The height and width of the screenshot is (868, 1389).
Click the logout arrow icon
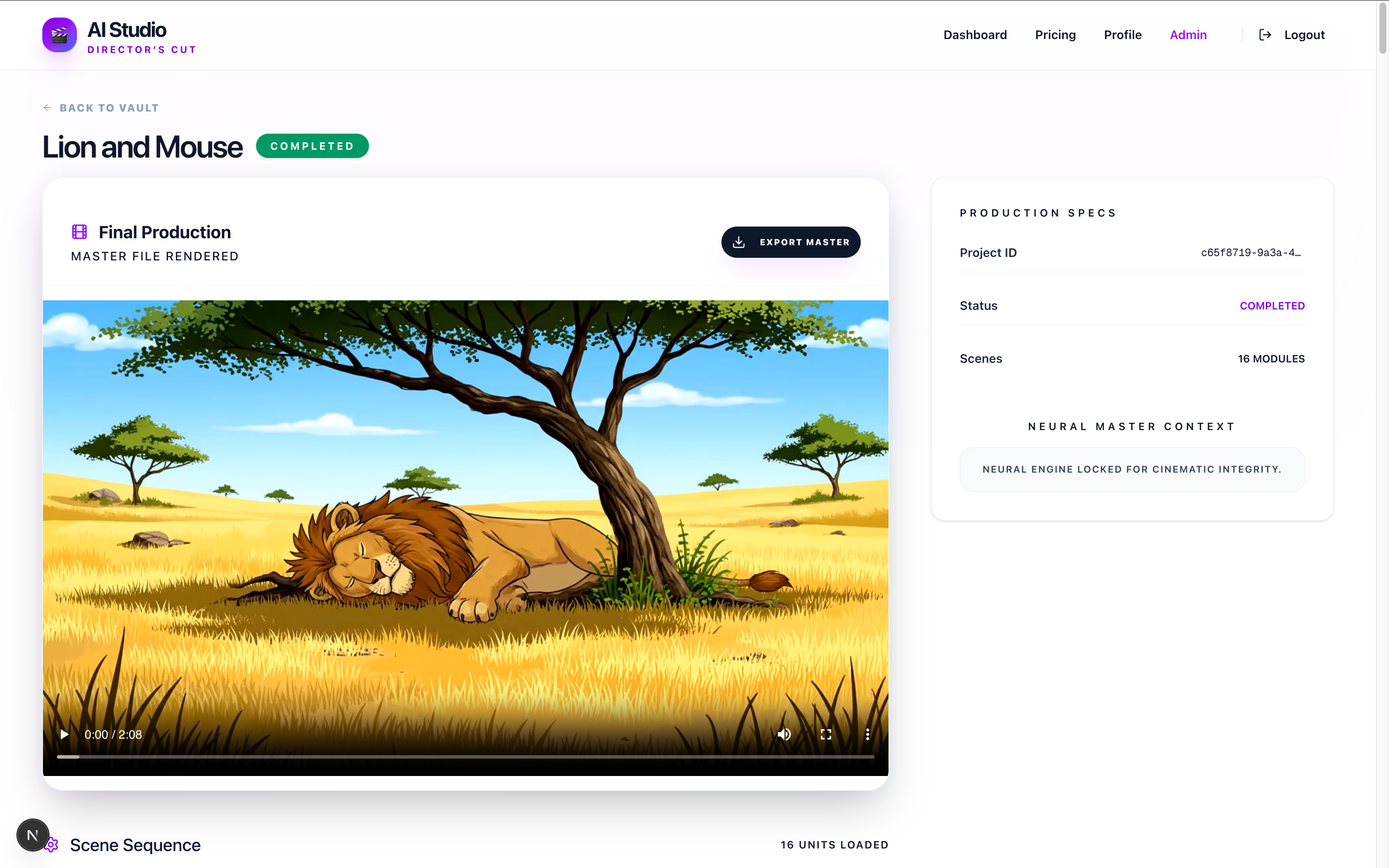click(1265, 35)
